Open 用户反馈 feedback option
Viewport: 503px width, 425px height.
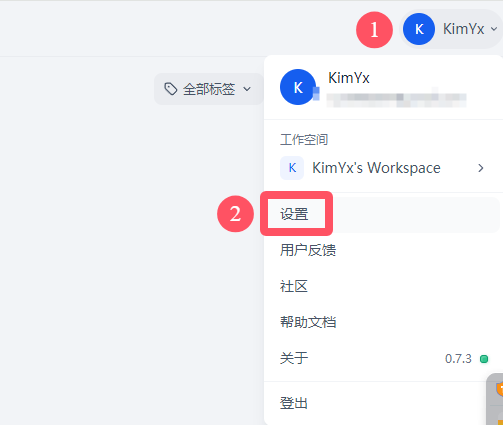[383, 250]
